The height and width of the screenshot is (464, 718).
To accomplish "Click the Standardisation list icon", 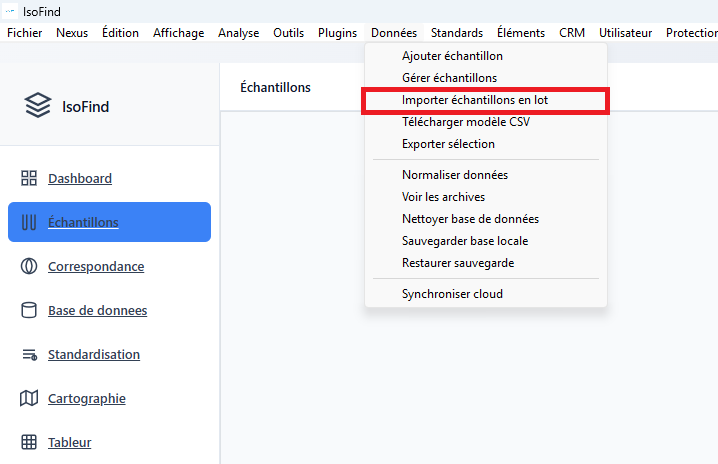I will pos(29,354).
